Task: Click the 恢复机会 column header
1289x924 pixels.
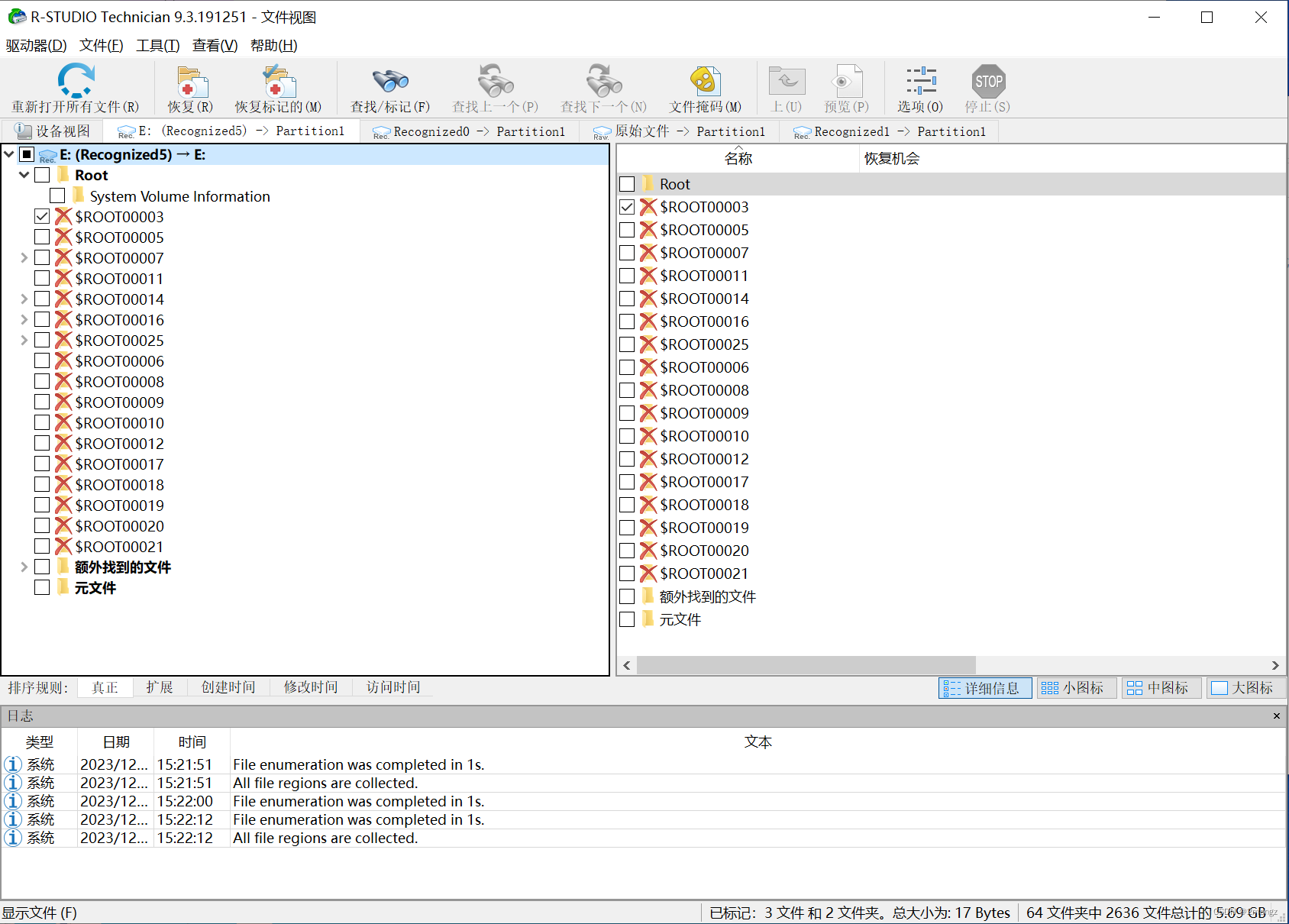Action: [892, 159]
